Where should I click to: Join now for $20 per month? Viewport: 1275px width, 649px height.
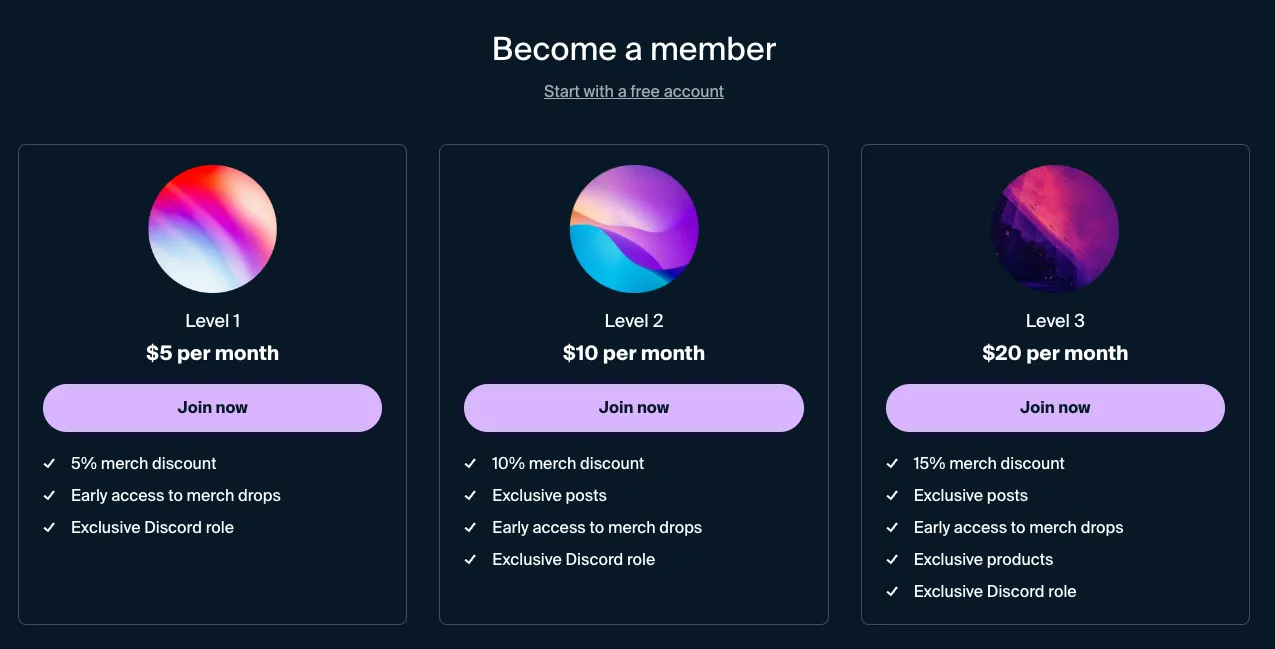(1055, 408)
